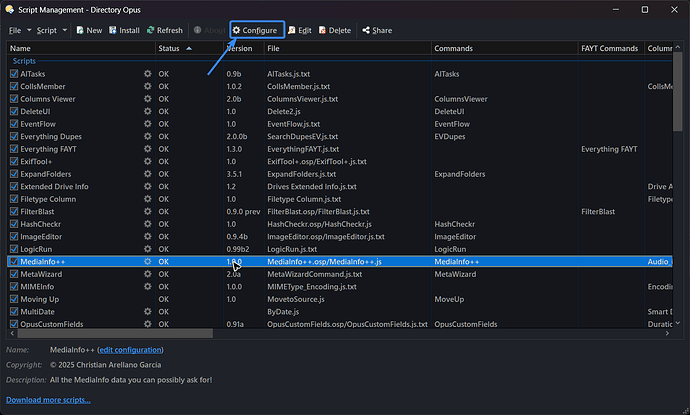The image size is (690, 415).
Task: Sort by the Status column header
Action: 189,48
